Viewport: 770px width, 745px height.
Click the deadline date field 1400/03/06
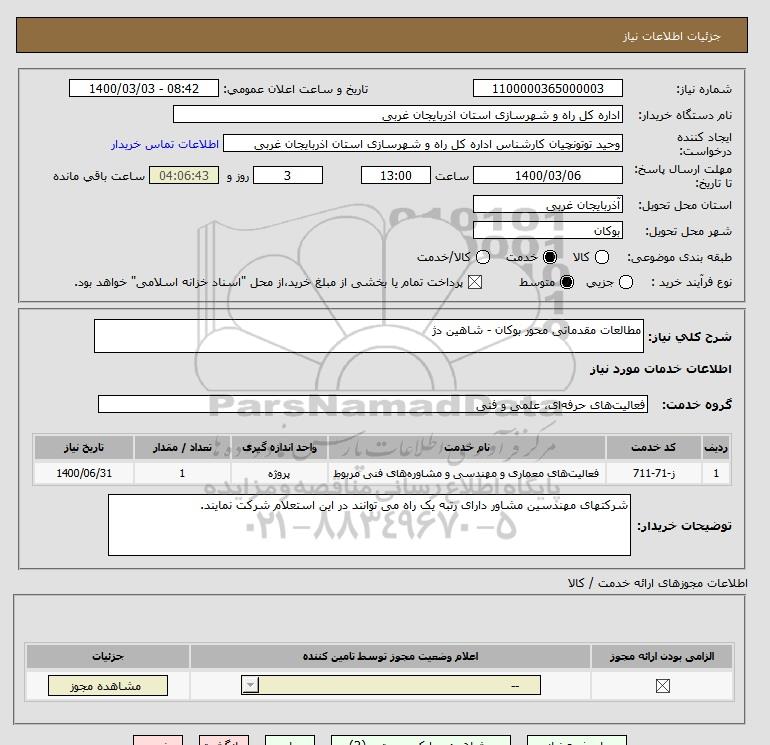coord(548,175)
